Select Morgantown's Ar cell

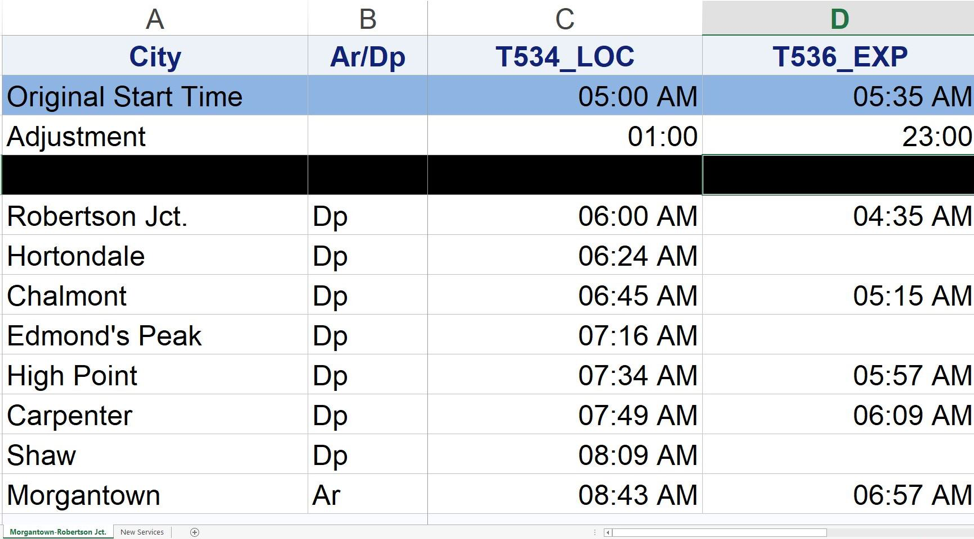[367, 495]
